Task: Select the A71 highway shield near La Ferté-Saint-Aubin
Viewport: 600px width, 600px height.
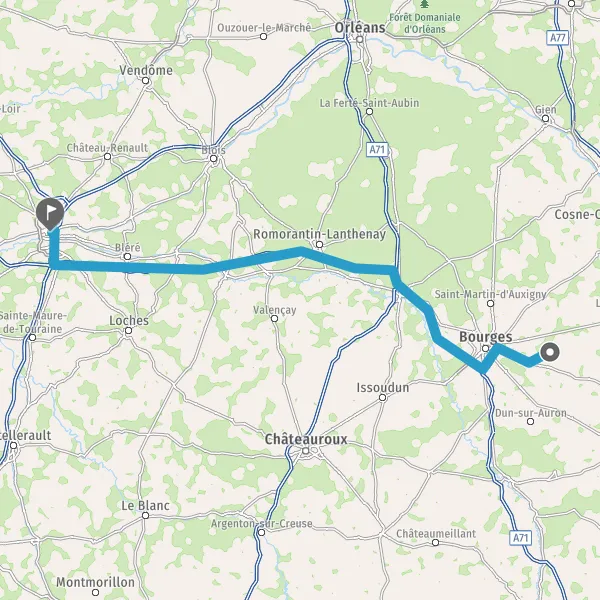Action: click(378, 150)
